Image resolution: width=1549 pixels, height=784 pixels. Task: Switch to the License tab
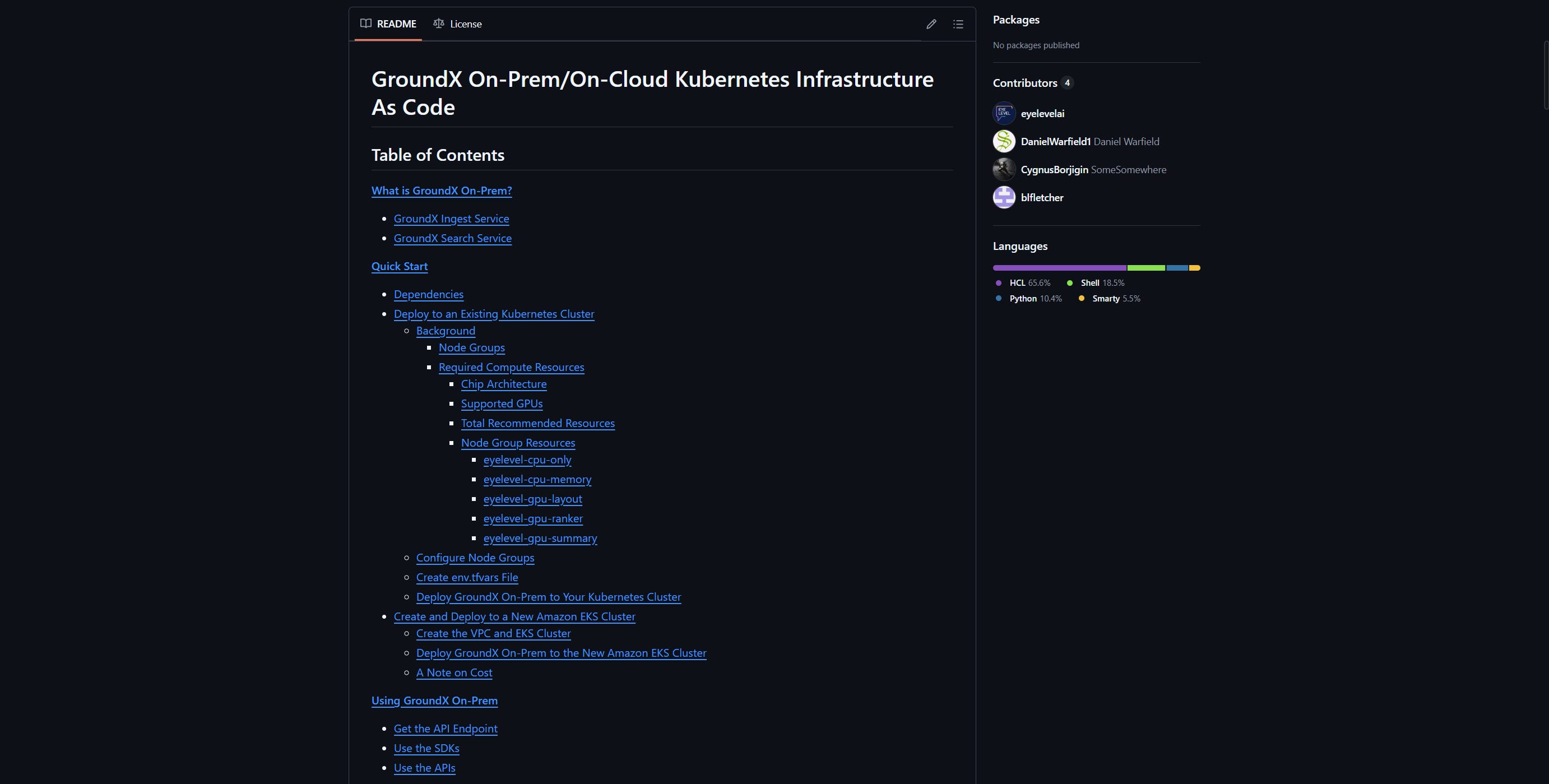pyautogui.click(x=457, y=24)
